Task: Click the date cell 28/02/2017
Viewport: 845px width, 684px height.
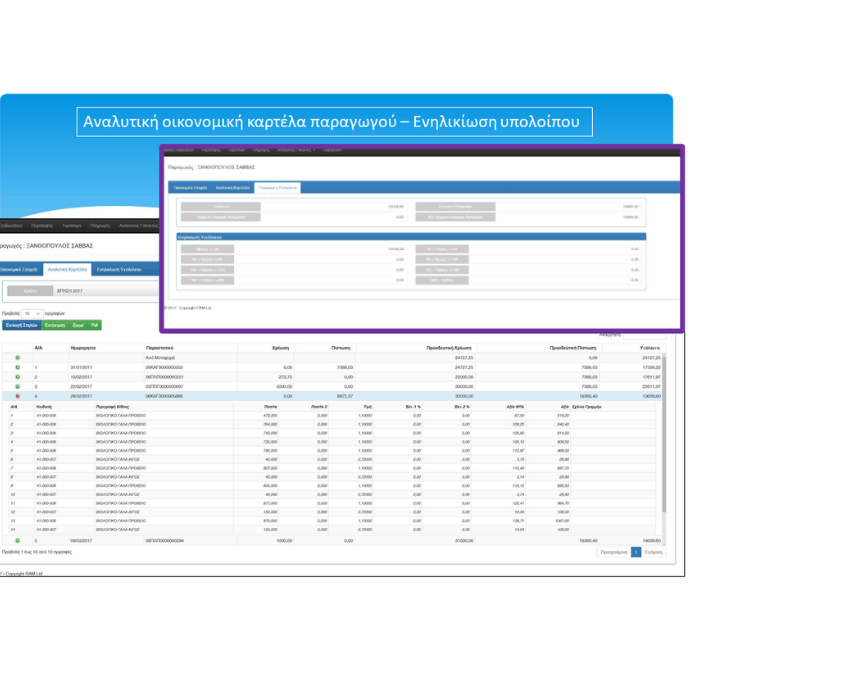Action: pos(81,396)
